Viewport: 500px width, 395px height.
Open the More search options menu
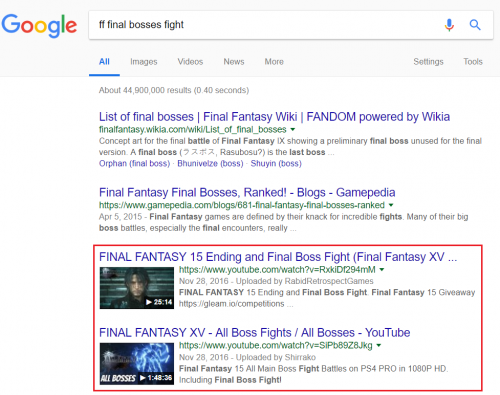coord(274,62)
